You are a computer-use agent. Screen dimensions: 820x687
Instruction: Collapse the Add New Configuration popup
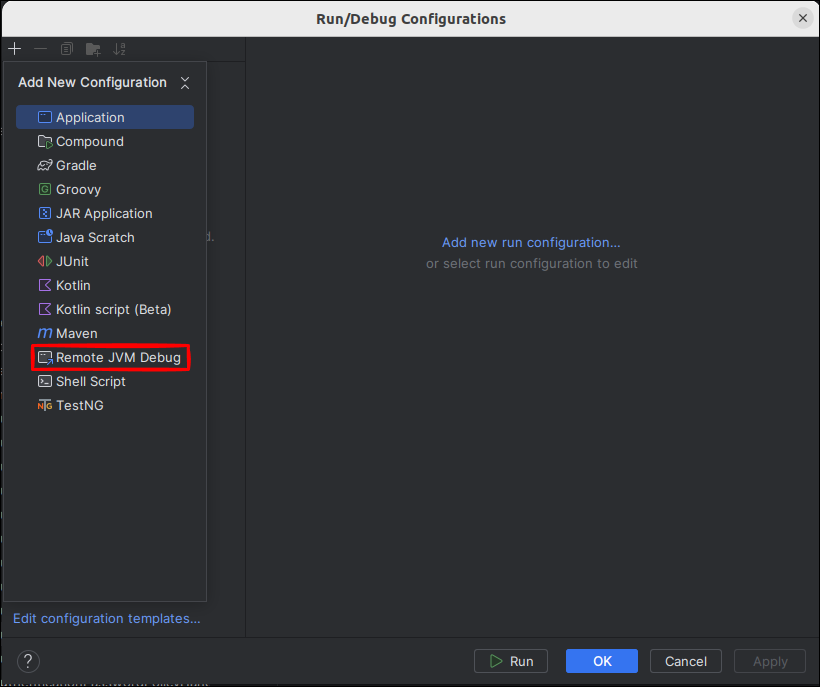185,83
